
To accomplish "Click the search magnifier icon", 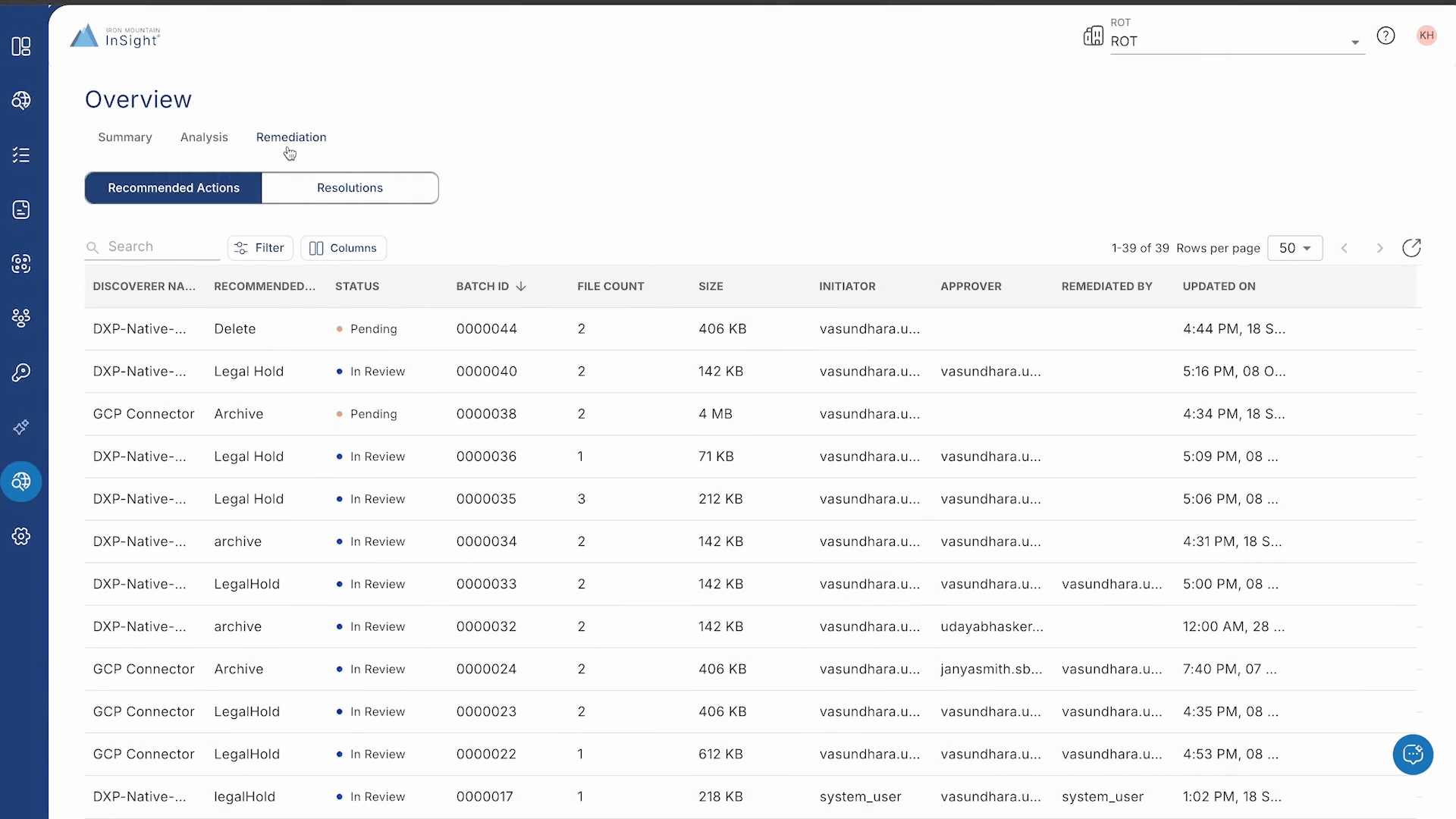I will [93, 247].
